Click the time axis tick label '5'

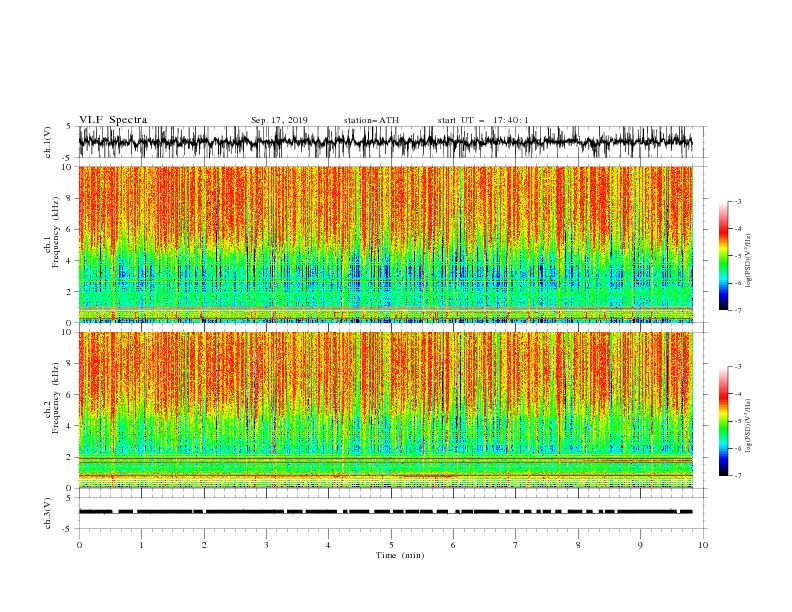pos(391,545)
